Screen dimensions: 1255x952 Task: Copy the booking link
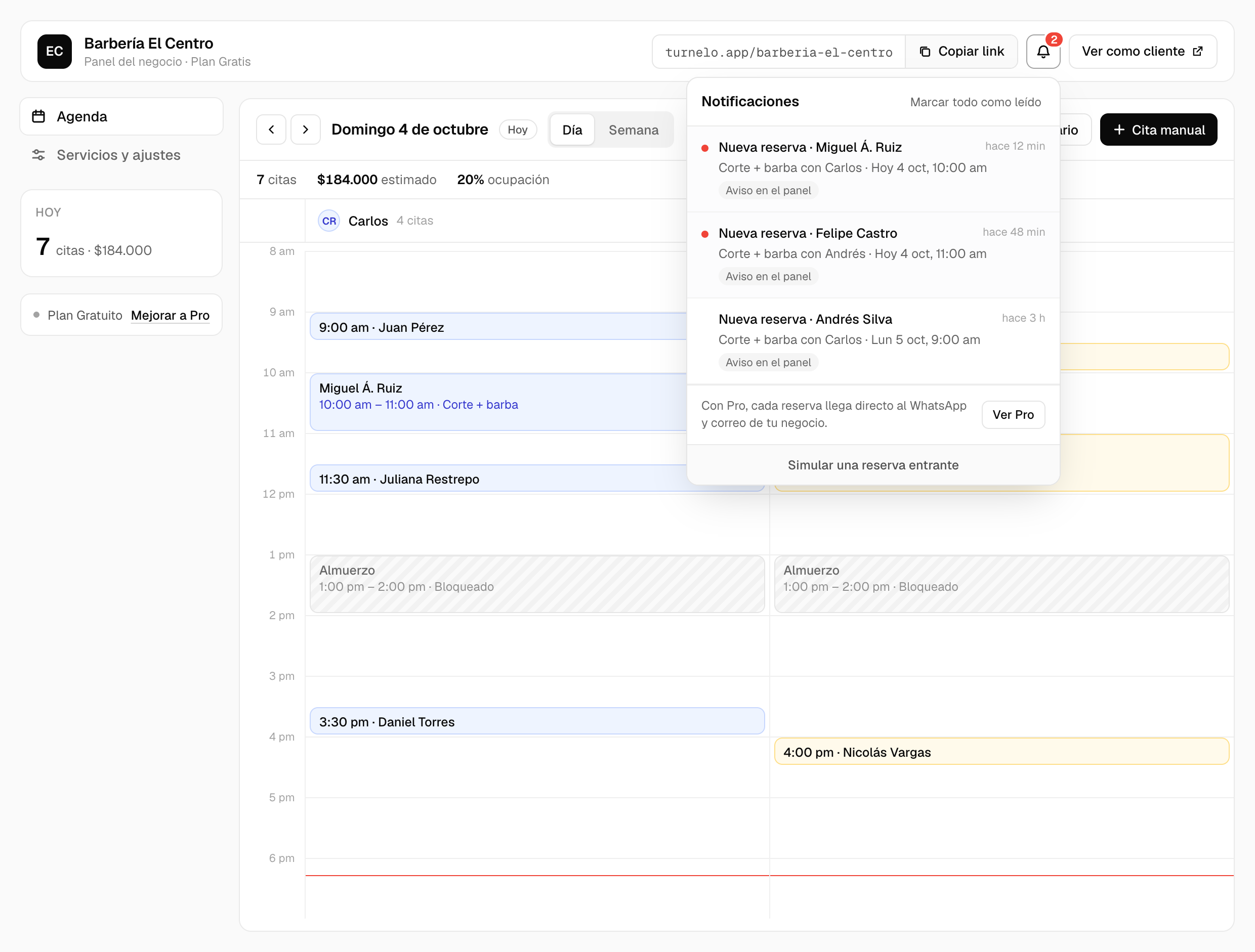tap(961, 52)
